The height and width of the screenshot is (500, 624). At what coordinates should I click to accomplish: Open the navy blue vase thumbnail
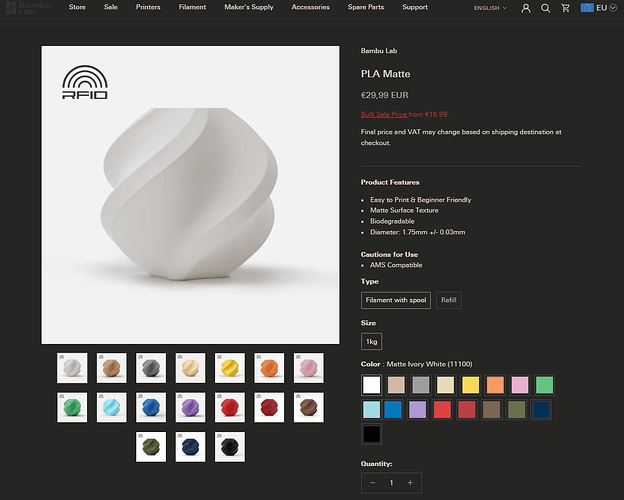[x=190, y=447]
